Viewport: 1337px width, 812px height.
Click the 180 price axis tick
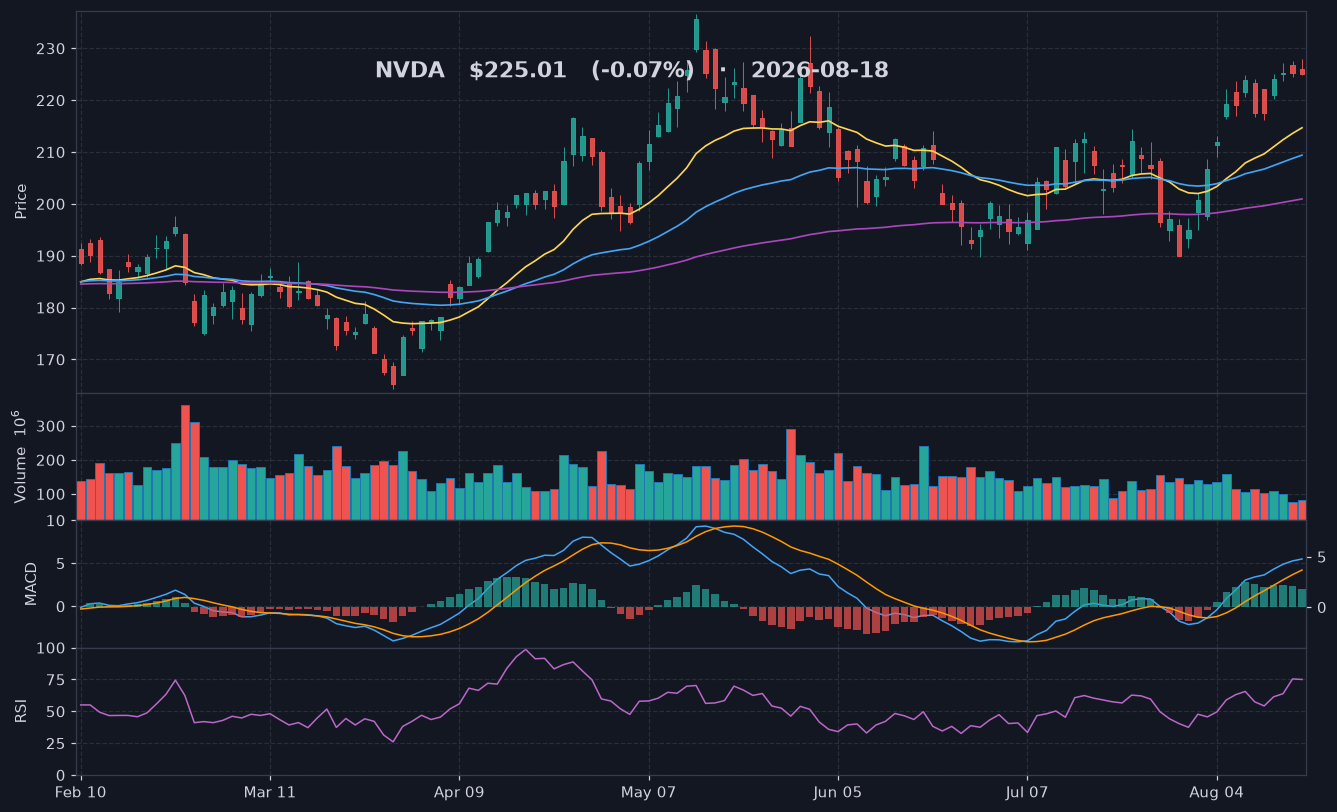(x=51, y=308)
